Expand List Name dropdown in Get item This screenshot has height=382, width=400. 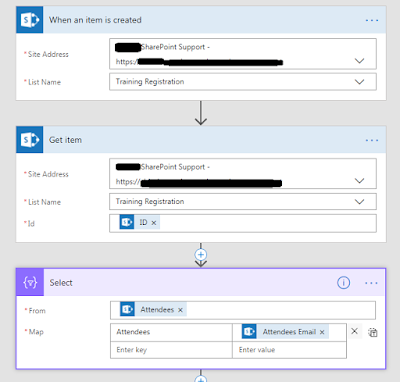(x=359, y=202)
